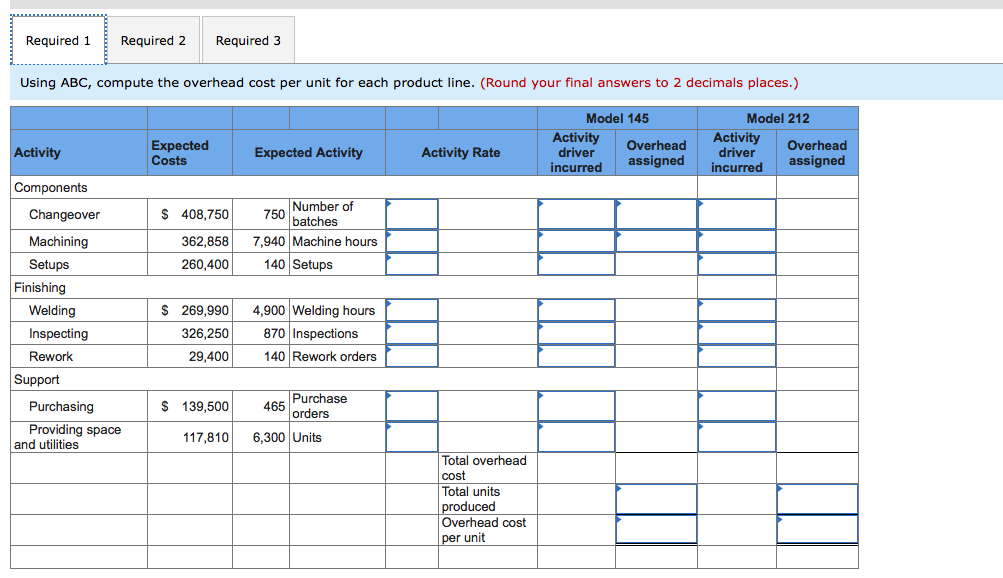Select the Inspecting activity rate input

pos(412,333)
